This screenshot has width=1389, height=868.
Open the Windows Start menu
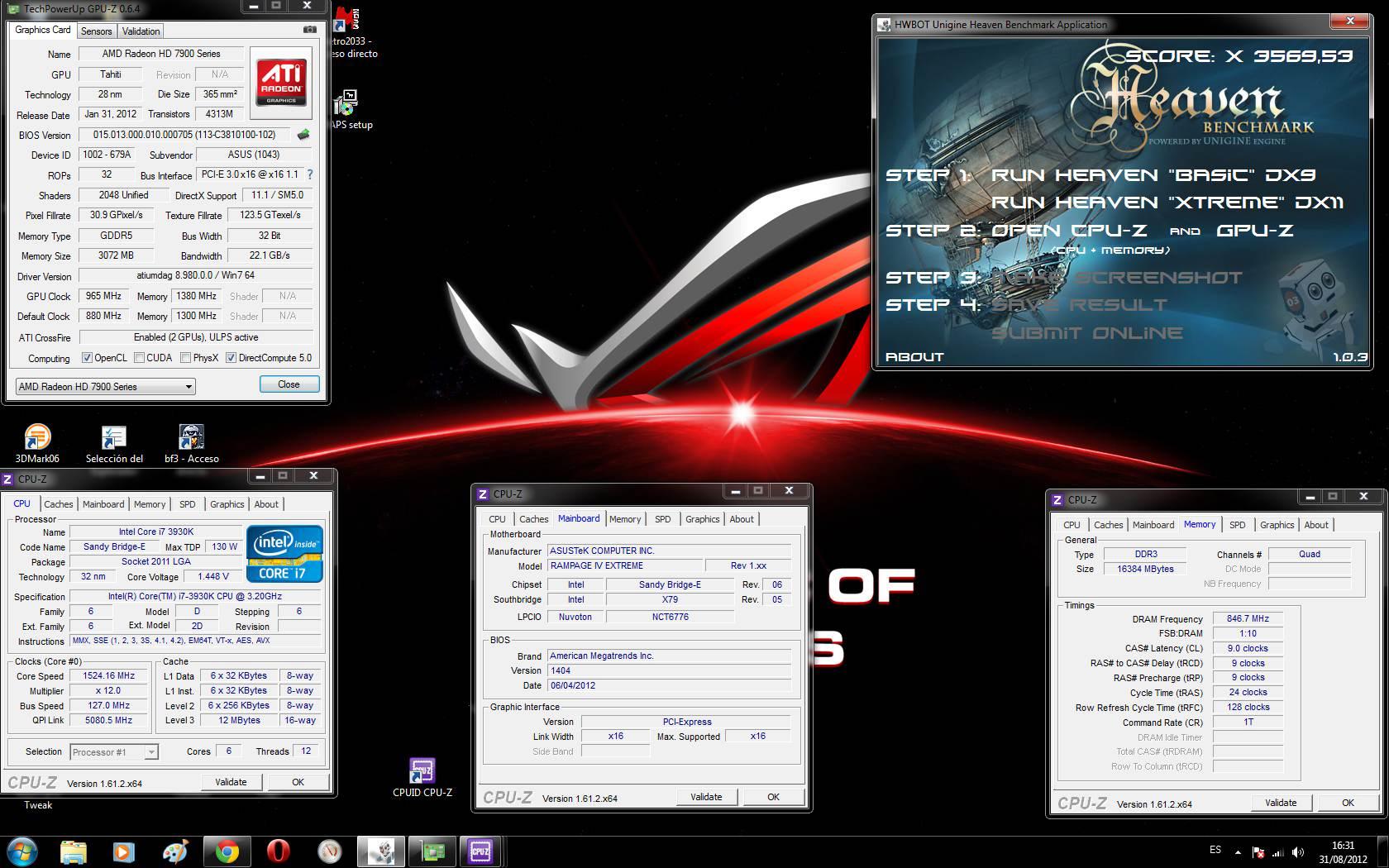(x=22, y=851)
